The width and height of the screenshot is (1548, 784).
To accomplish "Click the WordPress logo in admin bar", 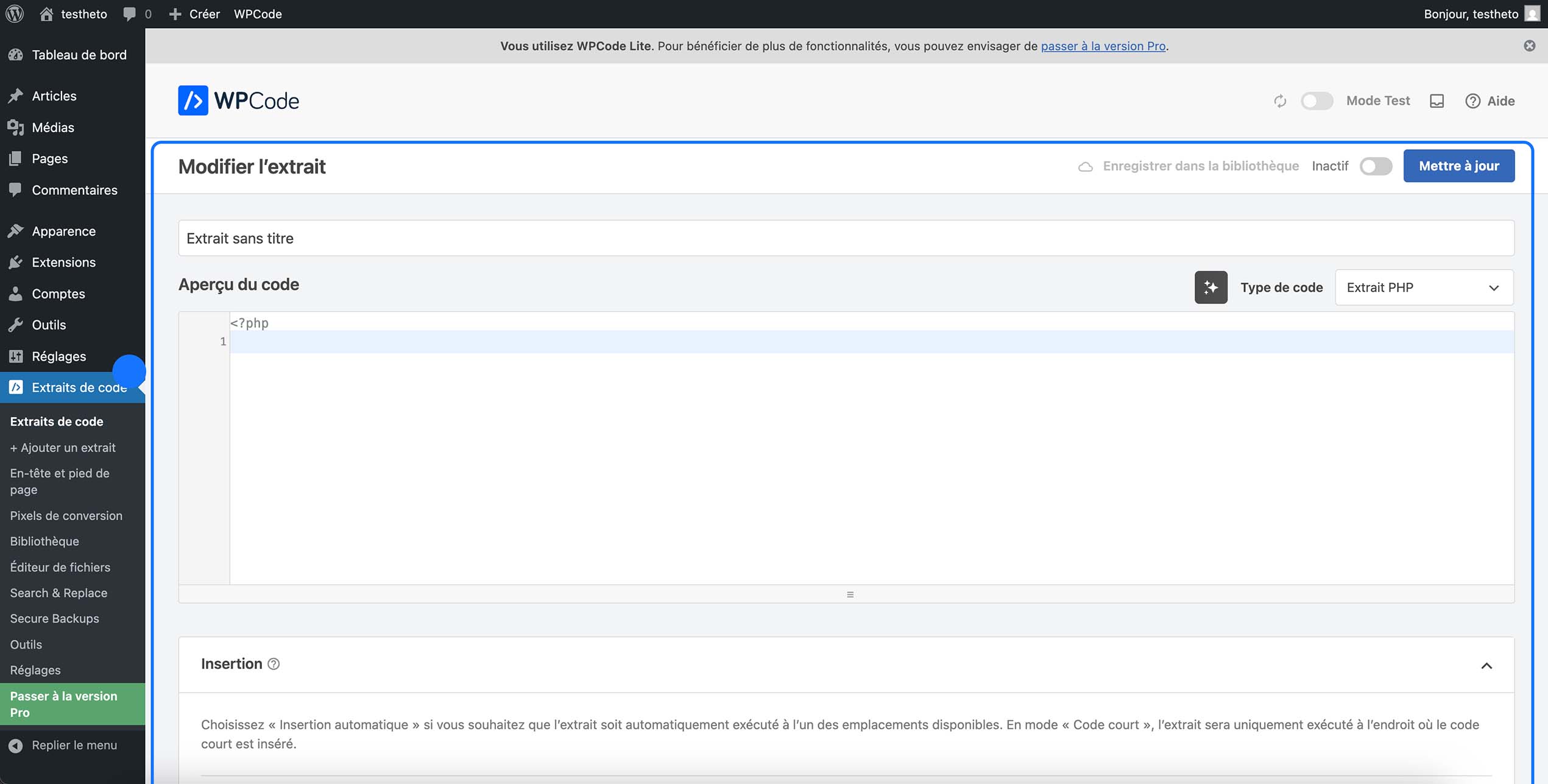I will click(x=15, y=13).
